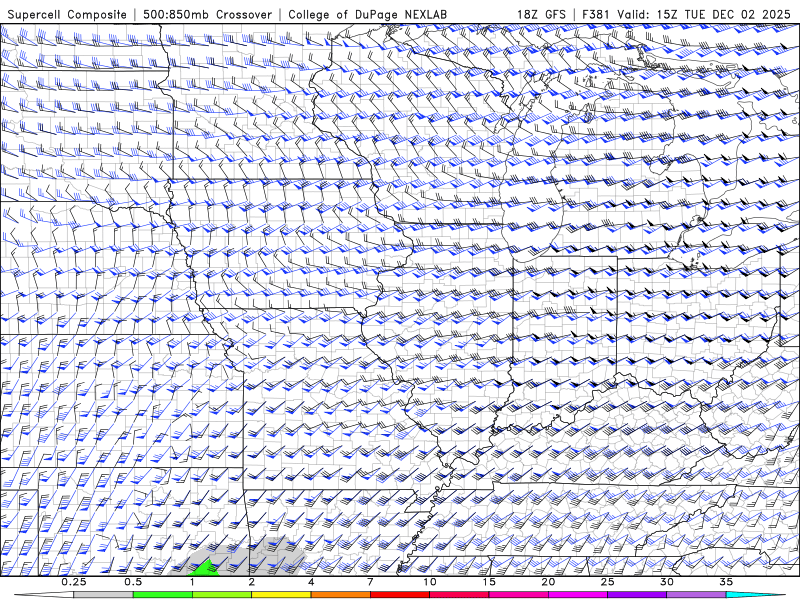Click the orange 4–7 color bar segment
This screenshot has width=800, height=600.
point(340,595)
